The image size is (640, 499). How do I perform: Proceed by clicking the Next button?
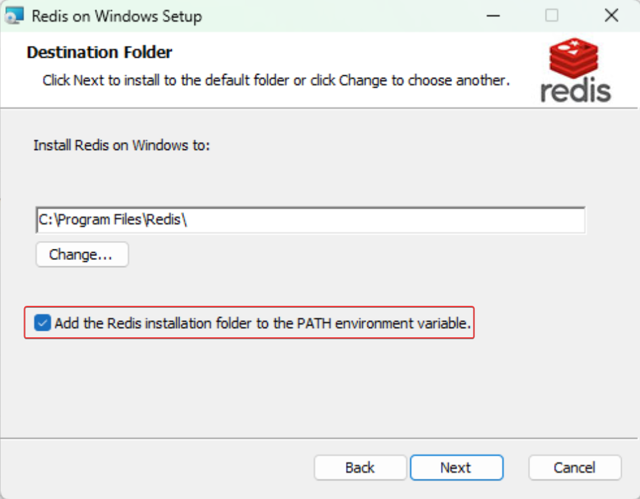pyautogui.click(x=455, y=467)
